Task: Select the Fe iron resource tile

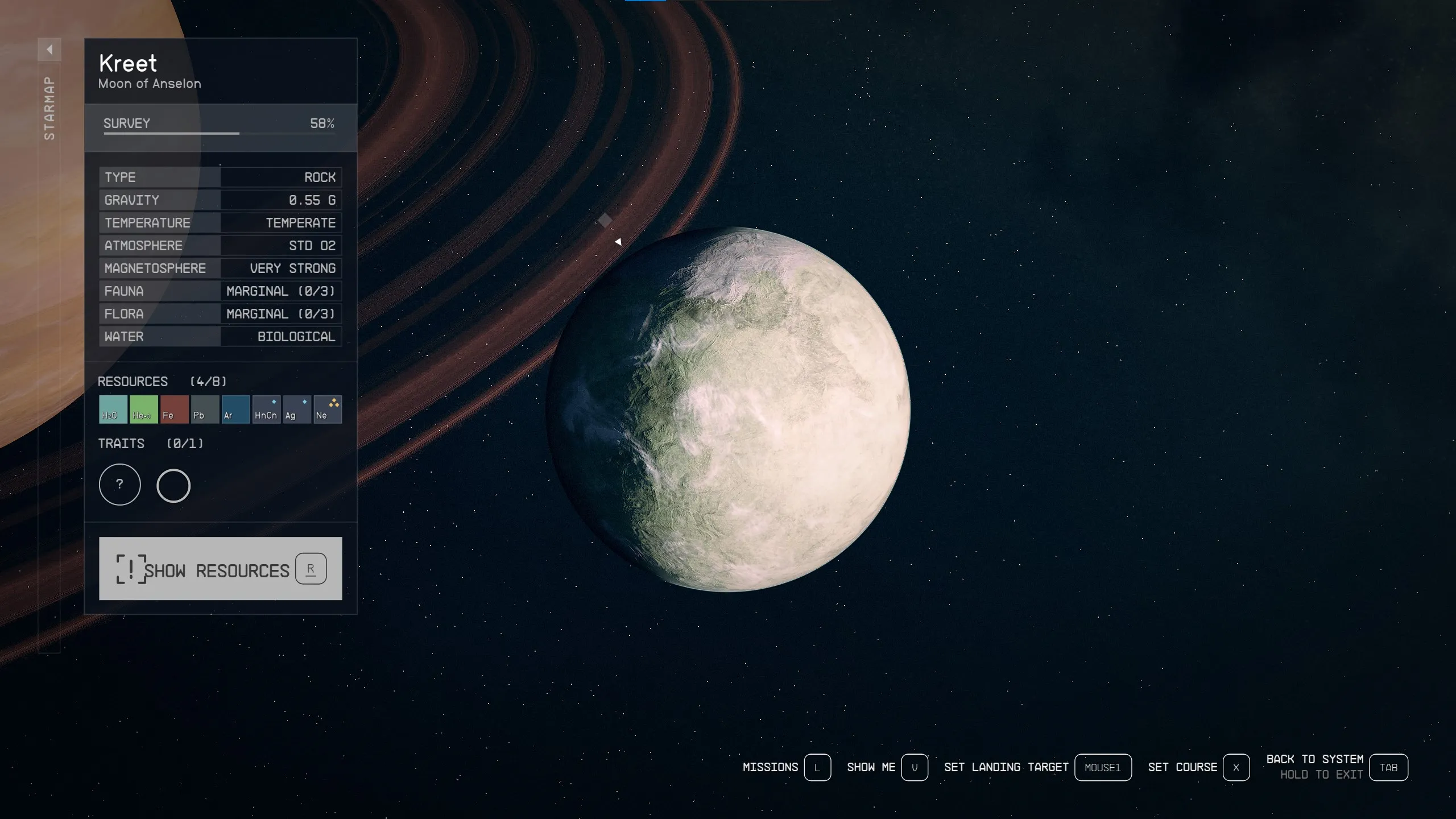Action: [x=174, y=409]
